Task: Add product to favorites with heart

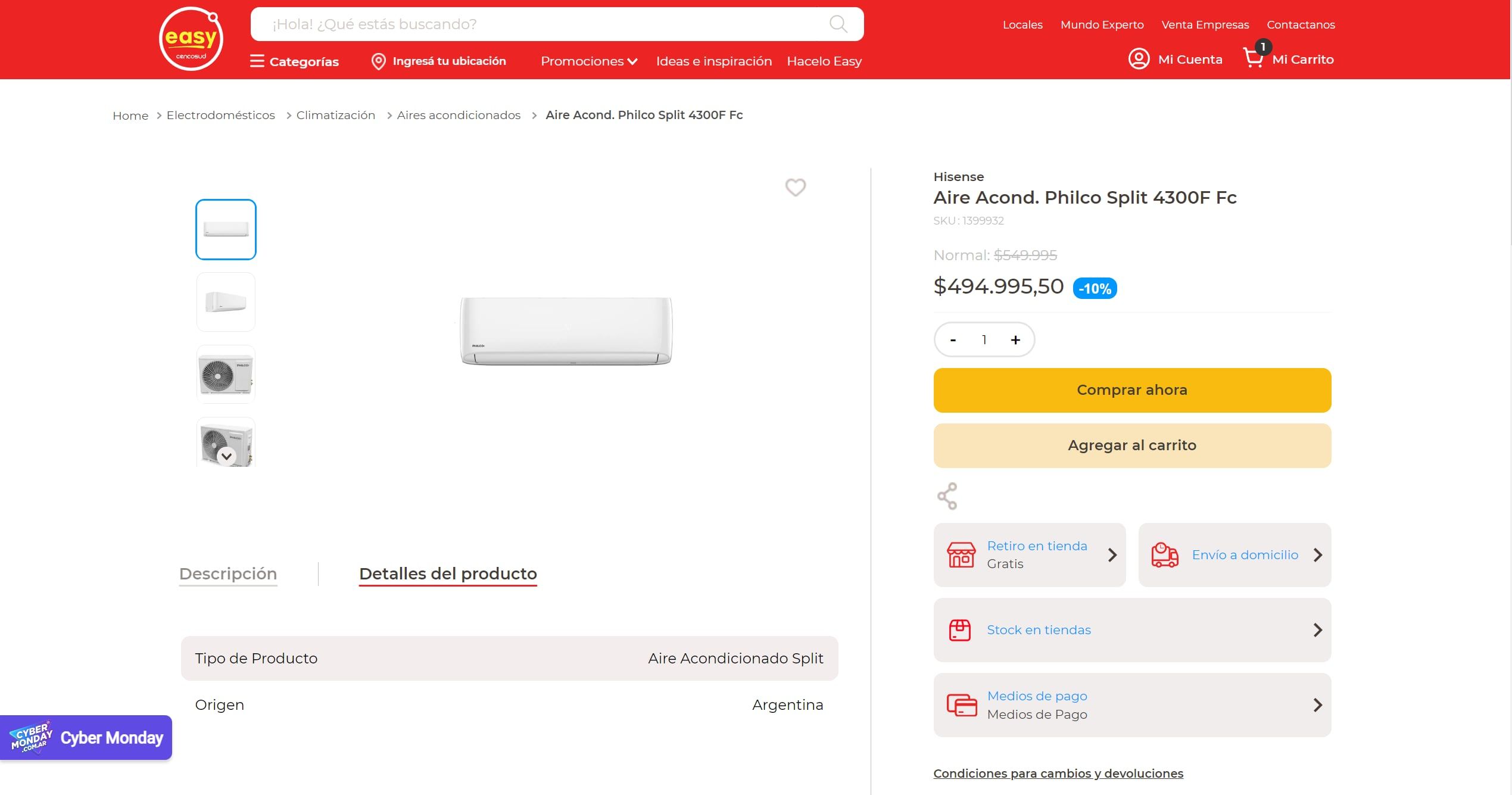Action: (795, 187)
